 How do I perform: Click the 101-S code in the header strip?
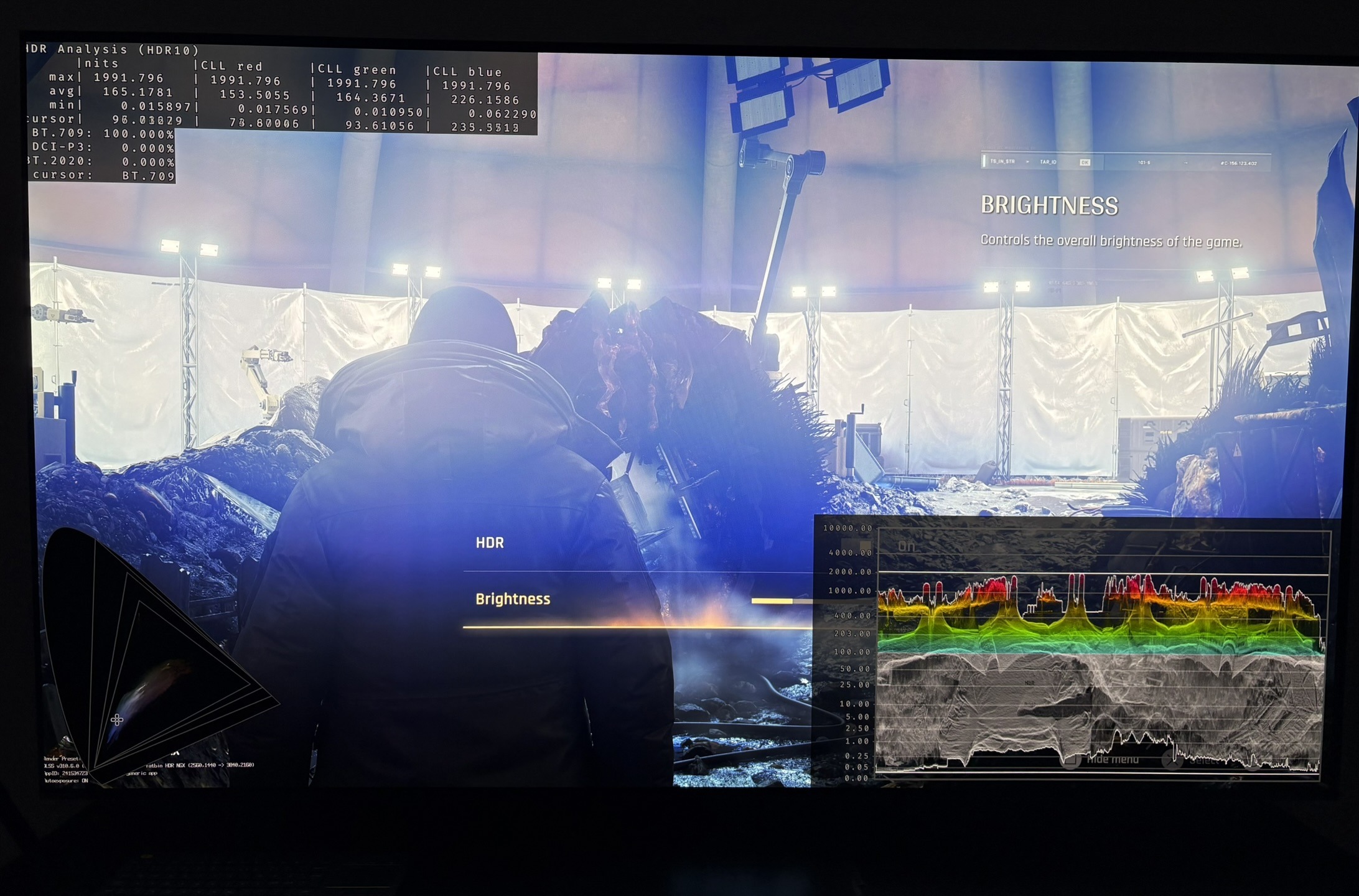tap(1144, 162)
